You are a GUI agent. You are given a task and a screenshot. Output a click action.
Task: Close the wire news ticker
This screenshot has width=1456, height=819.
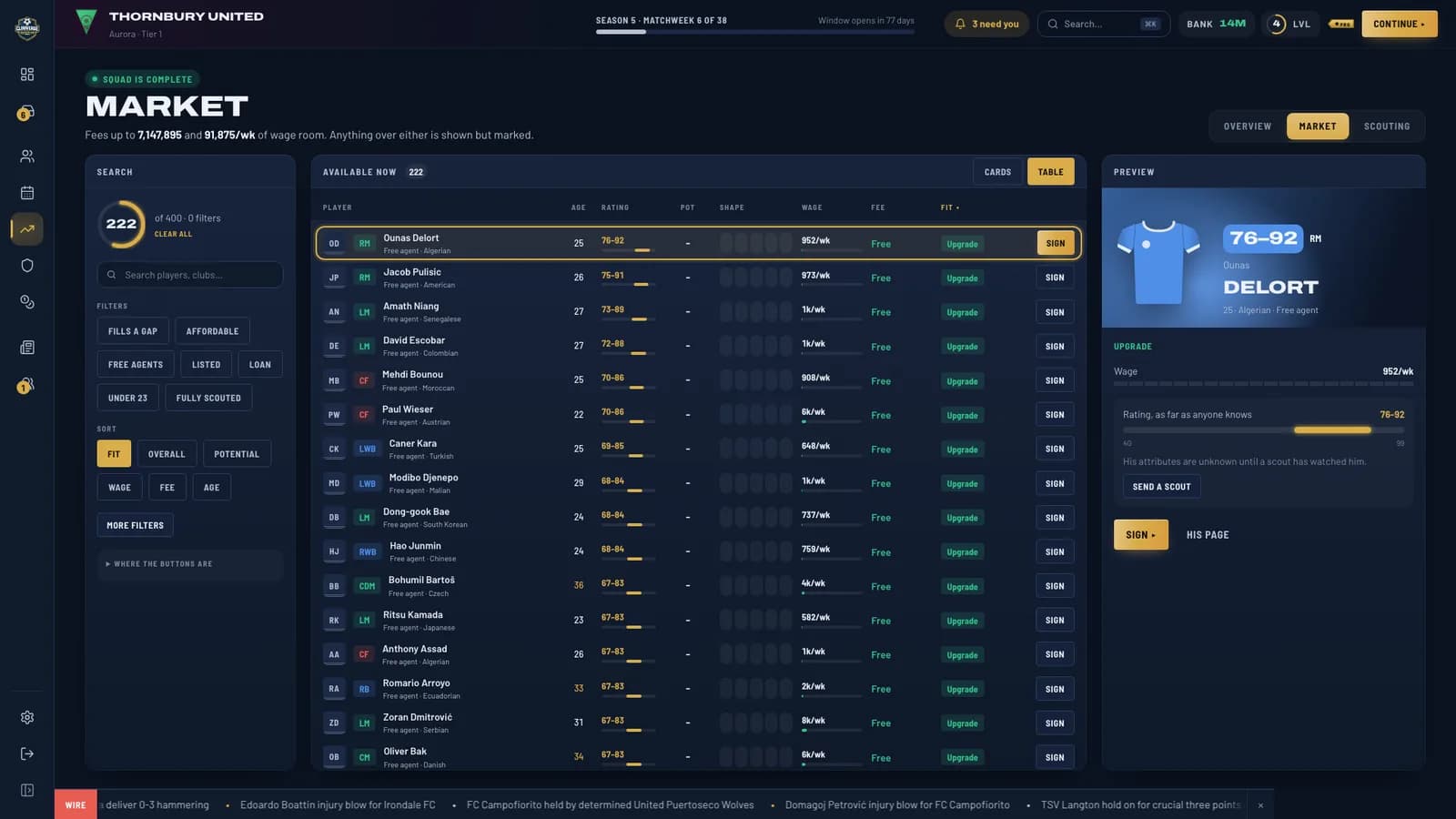point(1260,805)
